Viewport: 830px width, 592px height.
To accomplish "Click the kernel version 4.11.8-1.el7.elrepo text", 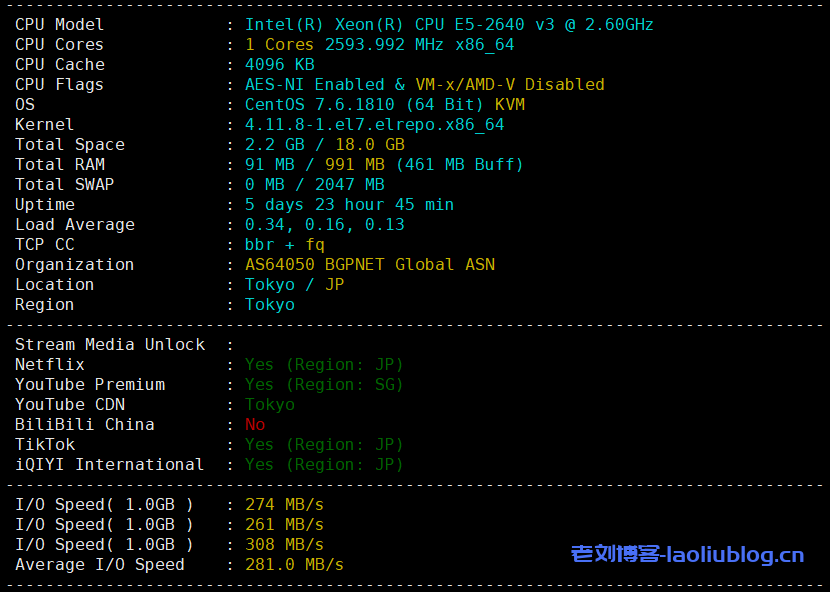I will click(374, 124).
